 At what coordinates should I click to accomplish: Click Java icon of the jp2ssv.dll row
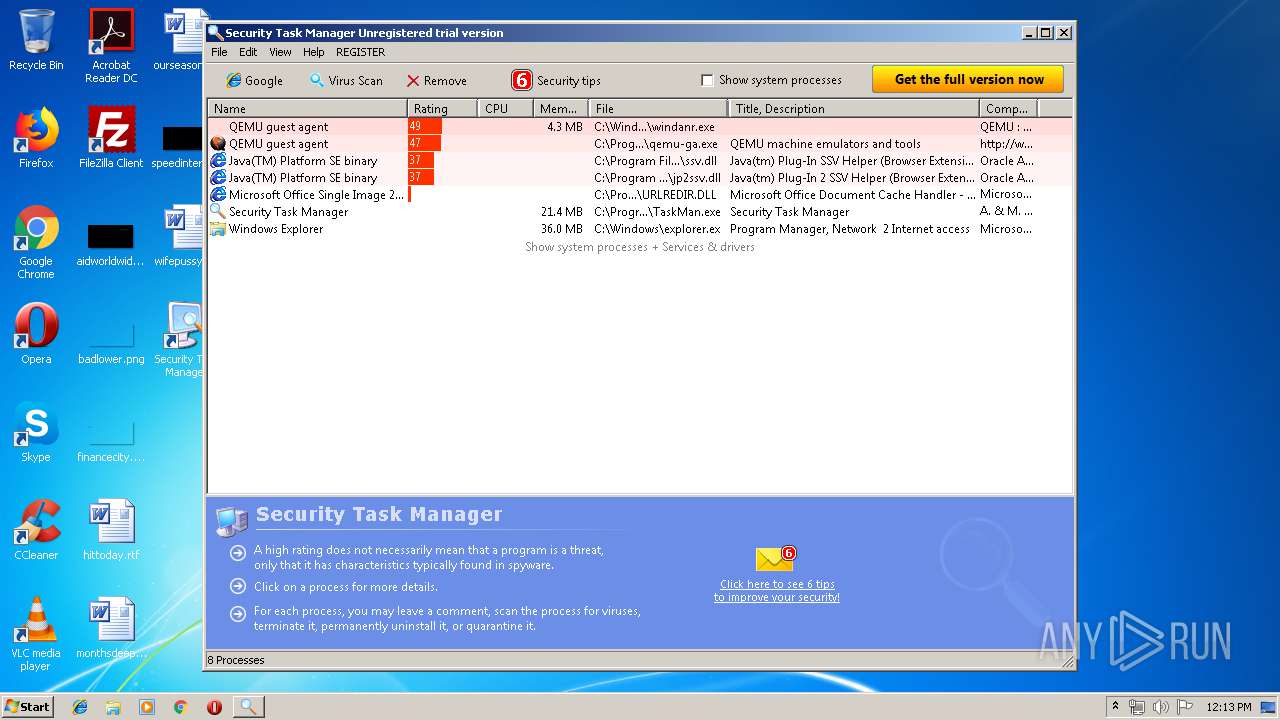click(218, 178)
